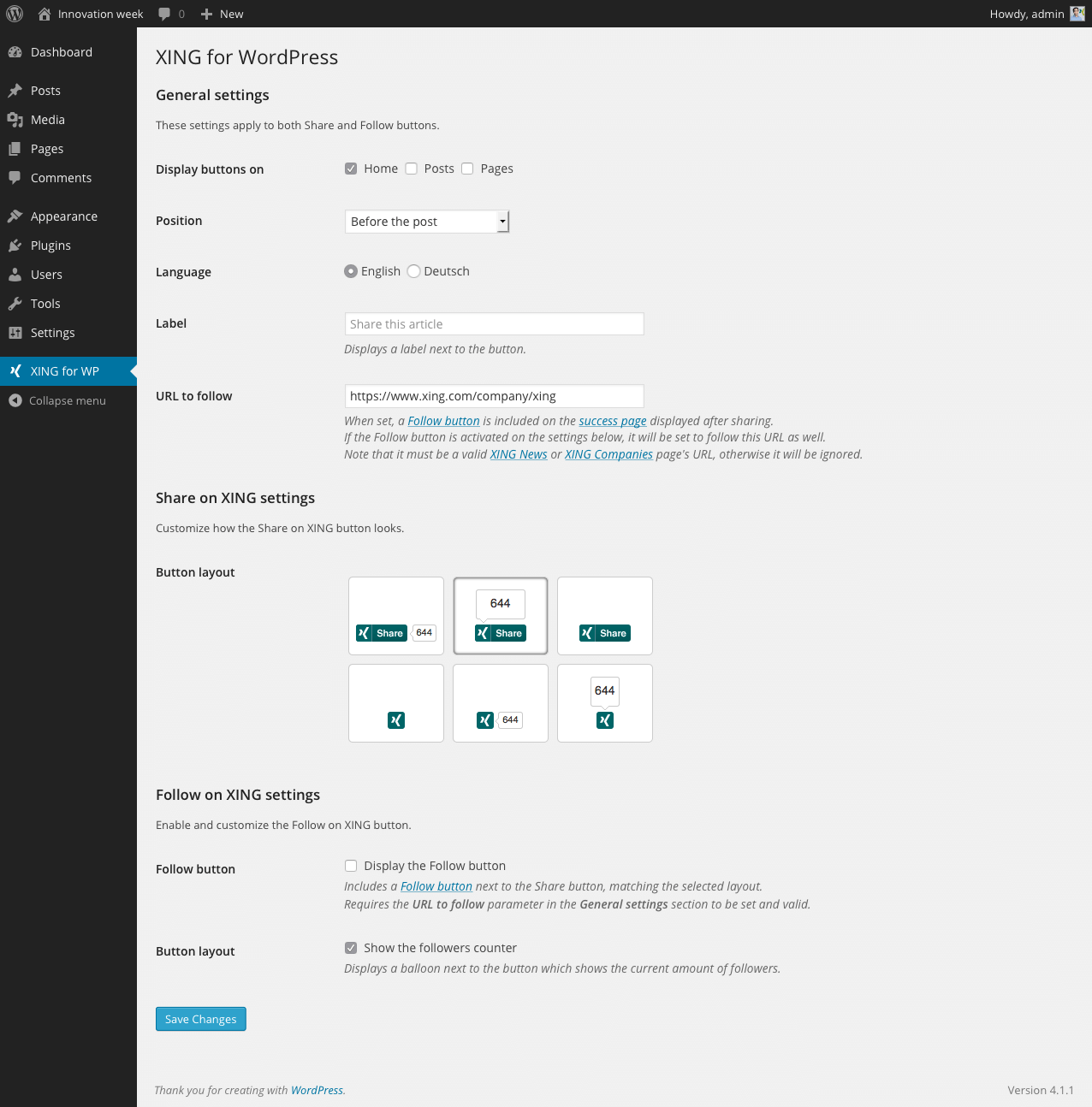Viewport: 1092px width, 1107px height.
Task: Uncheck the Home display checkbox
Action: click(x=351, y=169)
